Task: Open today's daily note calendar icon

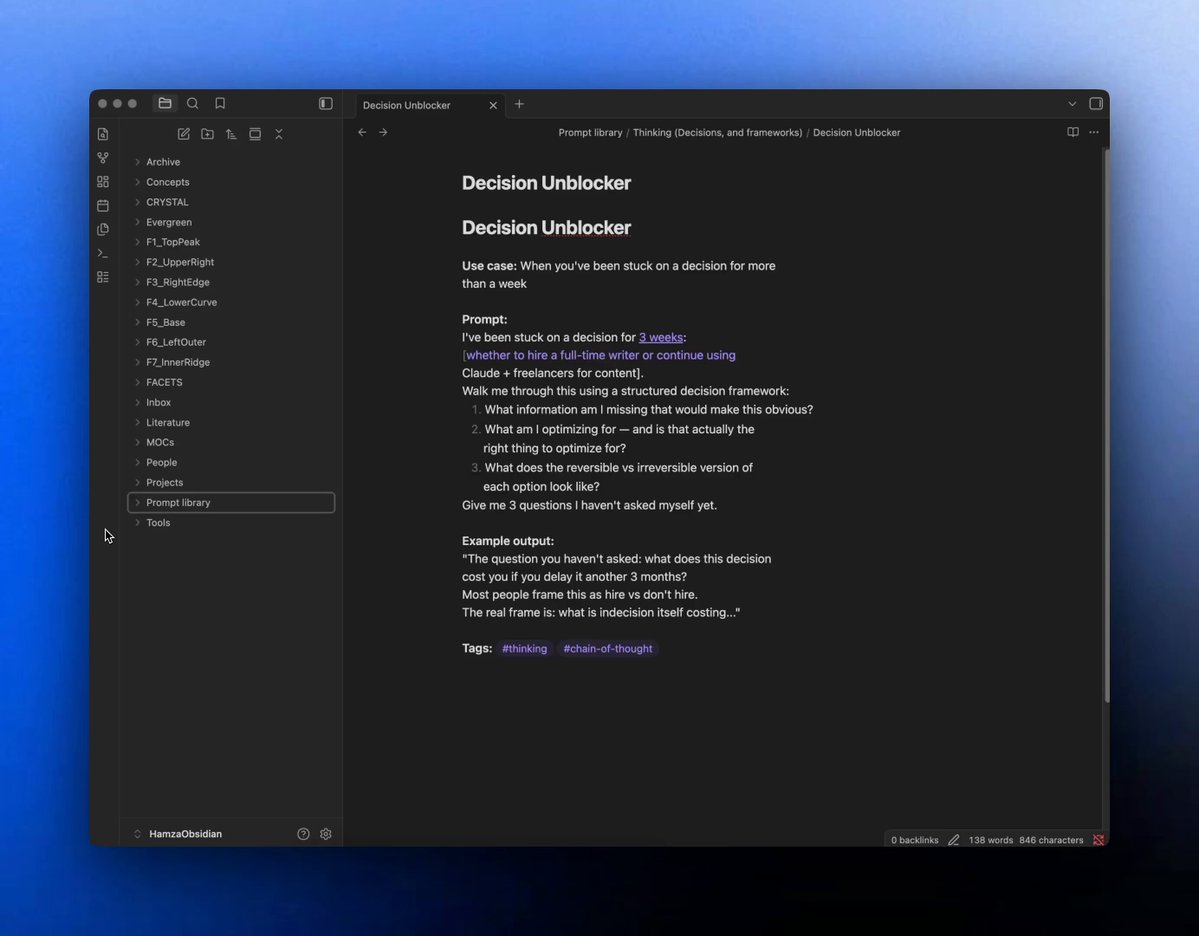Action: pos(103,206)
